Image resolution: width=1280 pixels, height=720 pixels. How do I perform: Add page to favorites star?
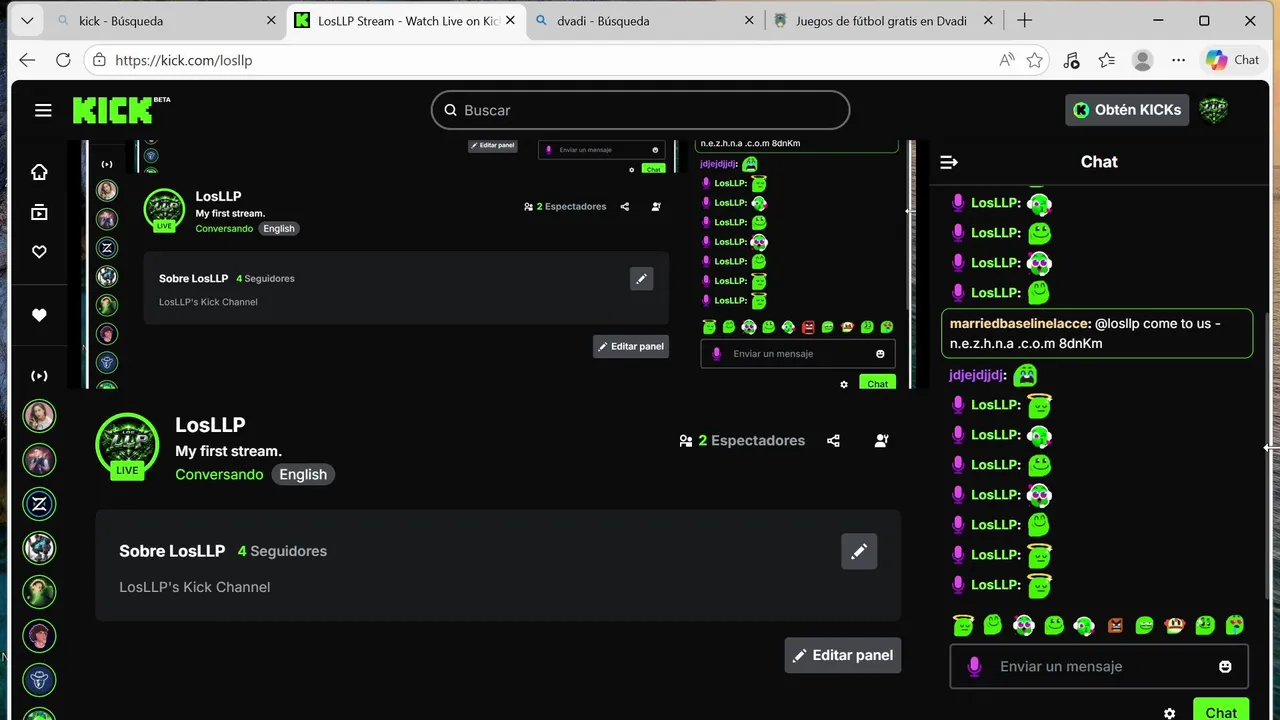[x=1035, y=60]
